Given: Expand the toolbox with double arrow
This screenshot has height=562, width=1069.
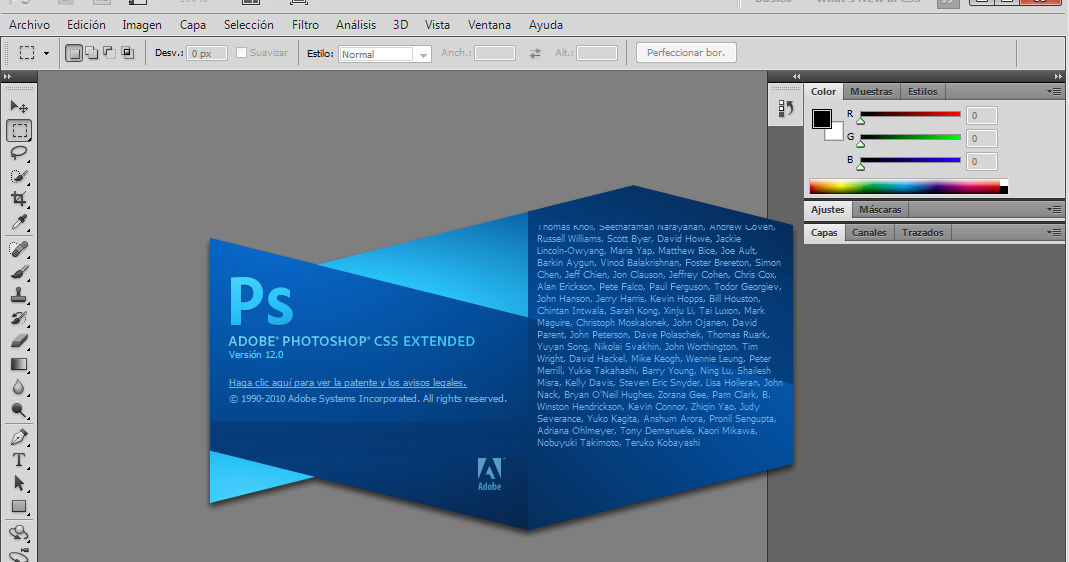Looking at the screenshot, I should (x=7, y=76).
